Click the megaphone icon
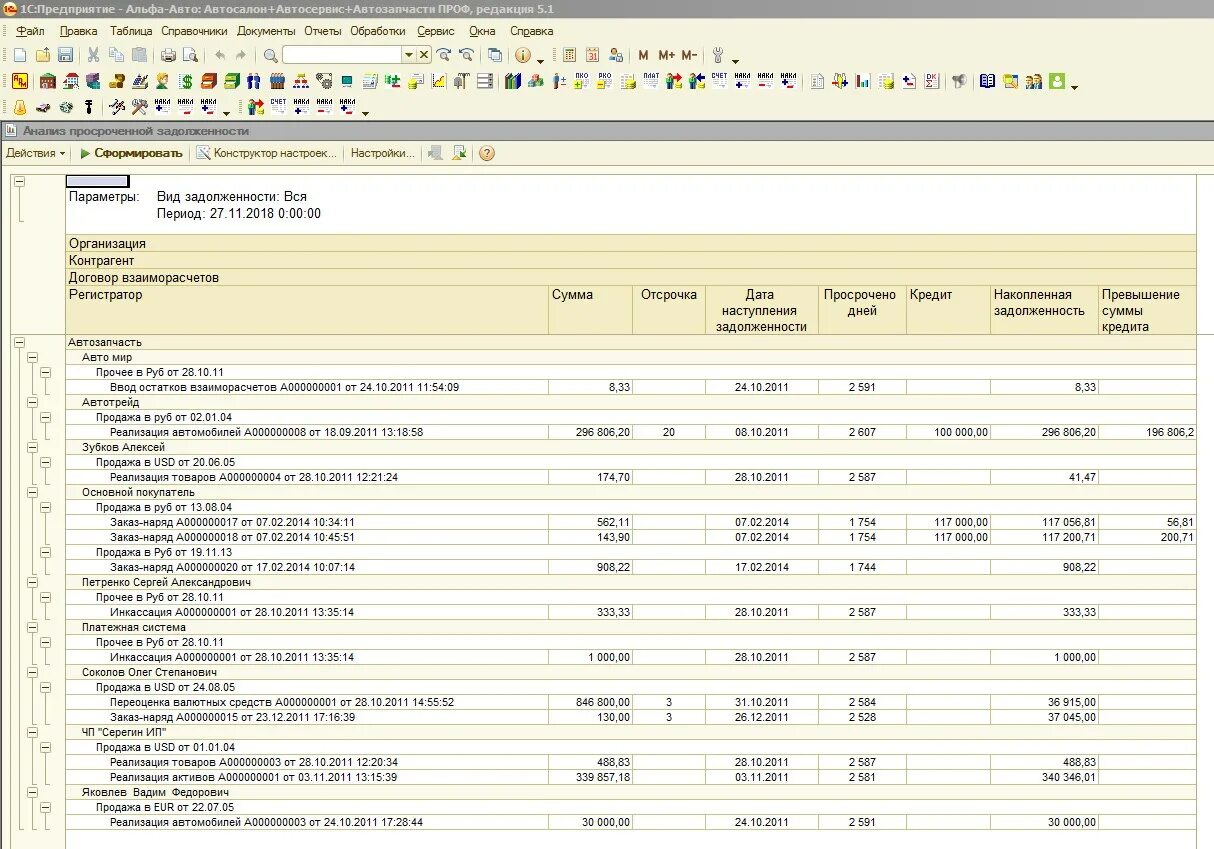The width and height of the screenshot is (1214, 849). (x=959, y=81)
